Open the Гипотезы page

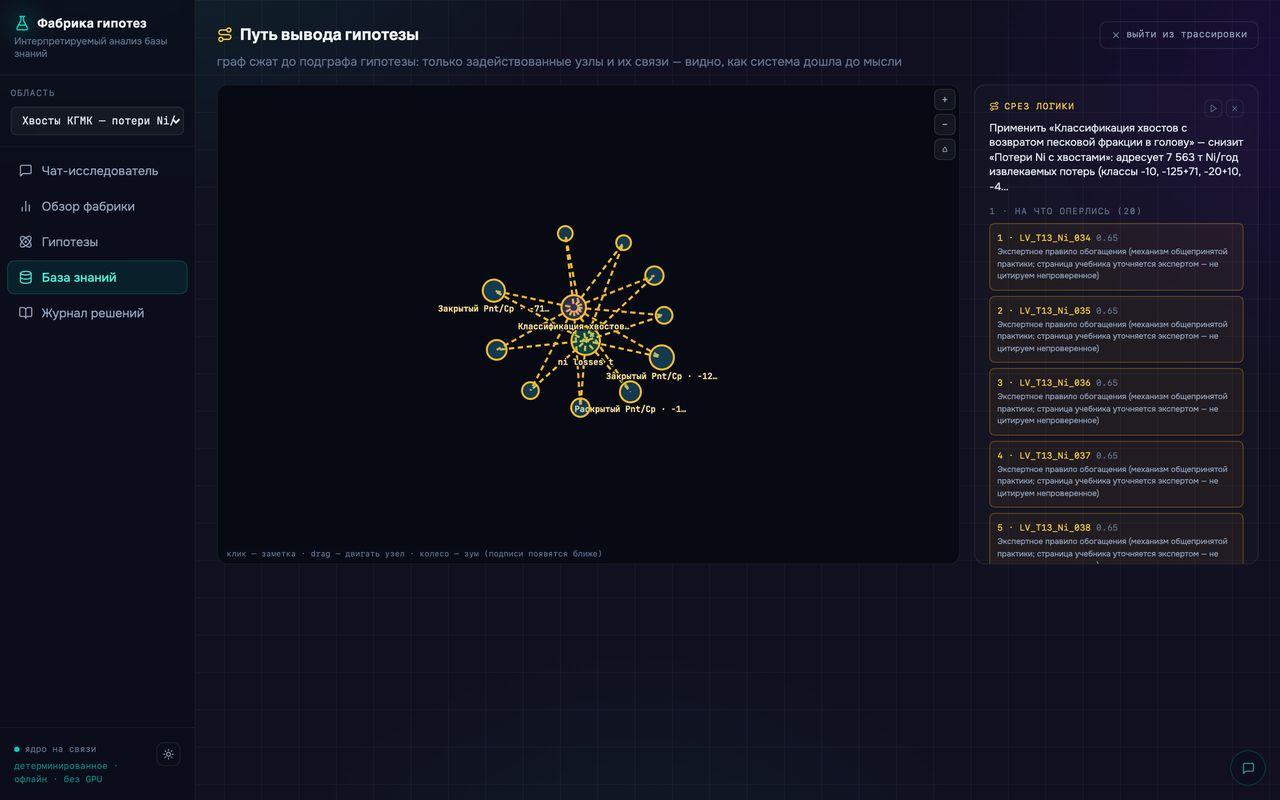97,242
